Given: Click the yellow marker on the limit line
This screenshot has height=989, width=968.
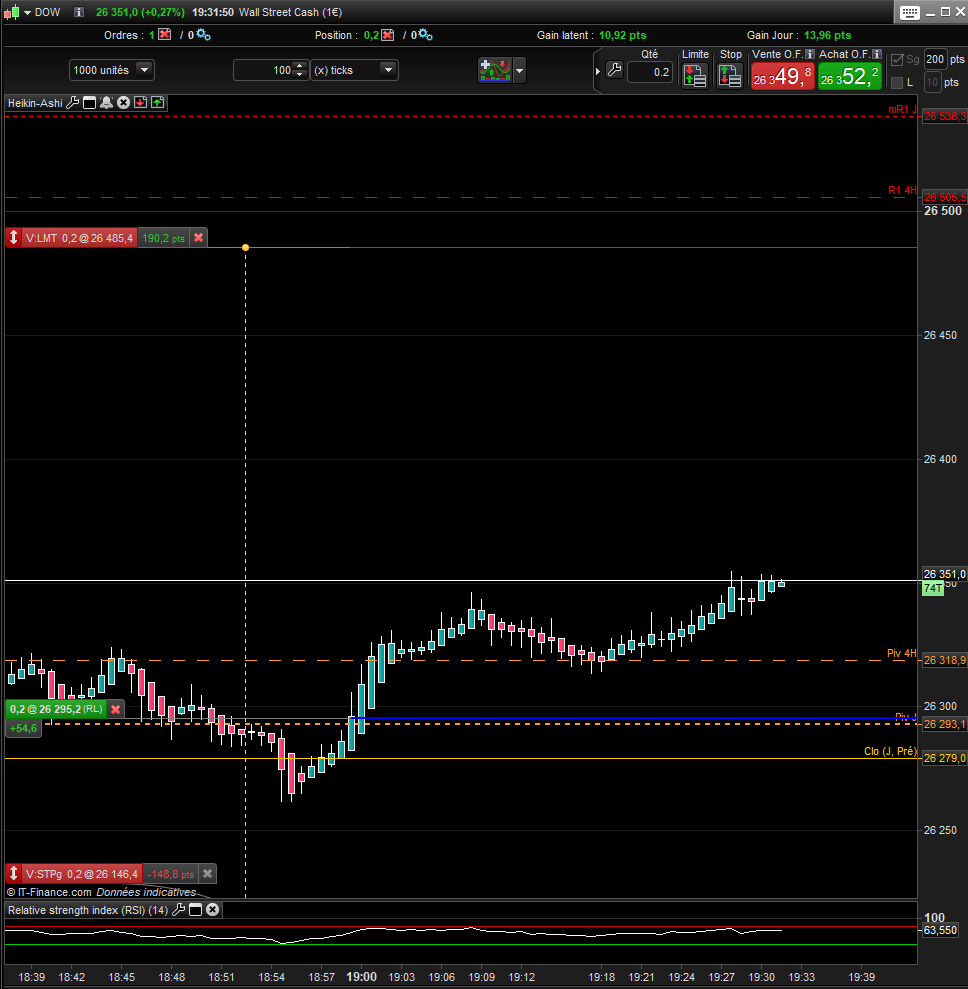Looking at the screenshot, I should tap(245, 247).
